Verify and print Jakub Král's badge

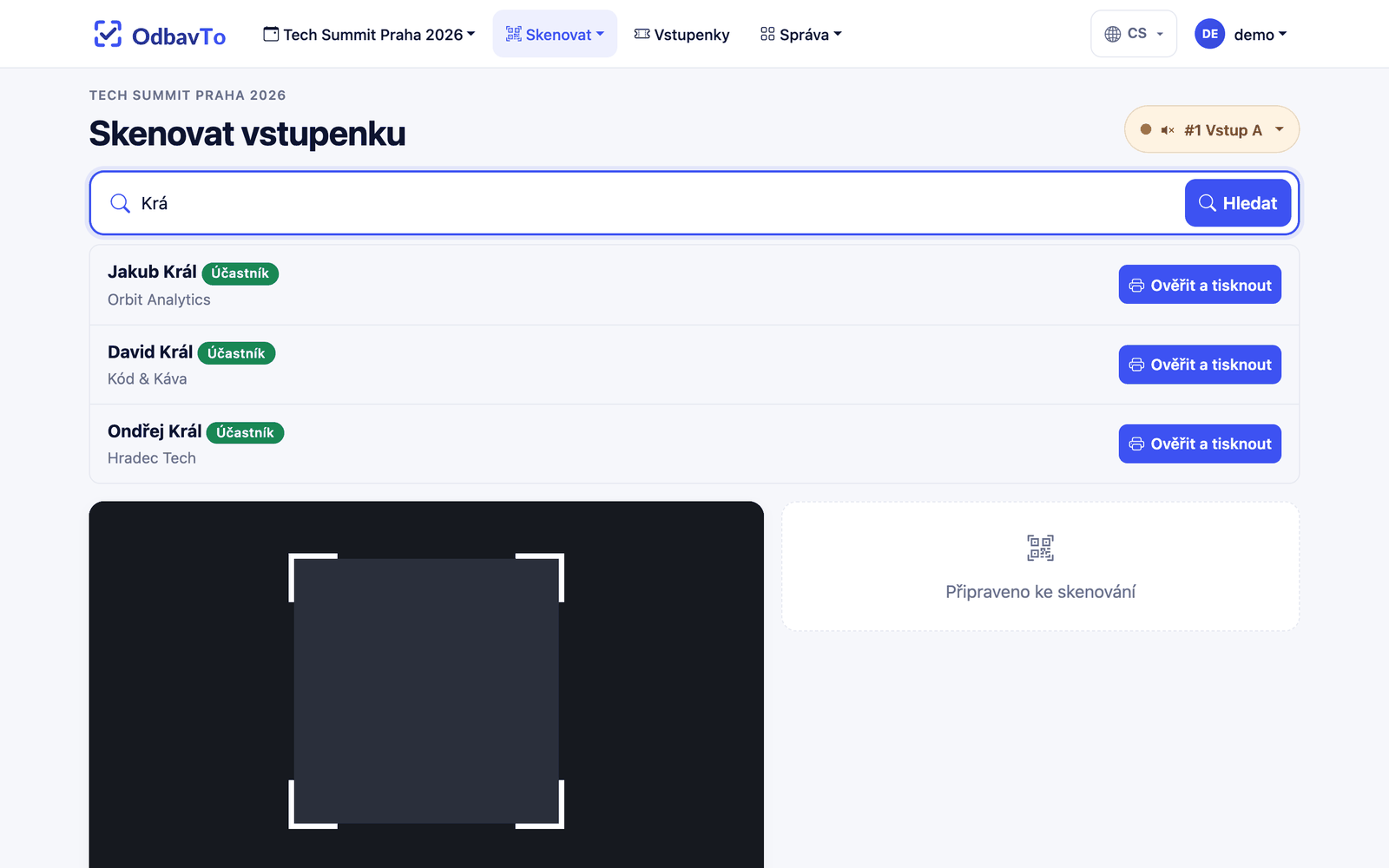1200,285
